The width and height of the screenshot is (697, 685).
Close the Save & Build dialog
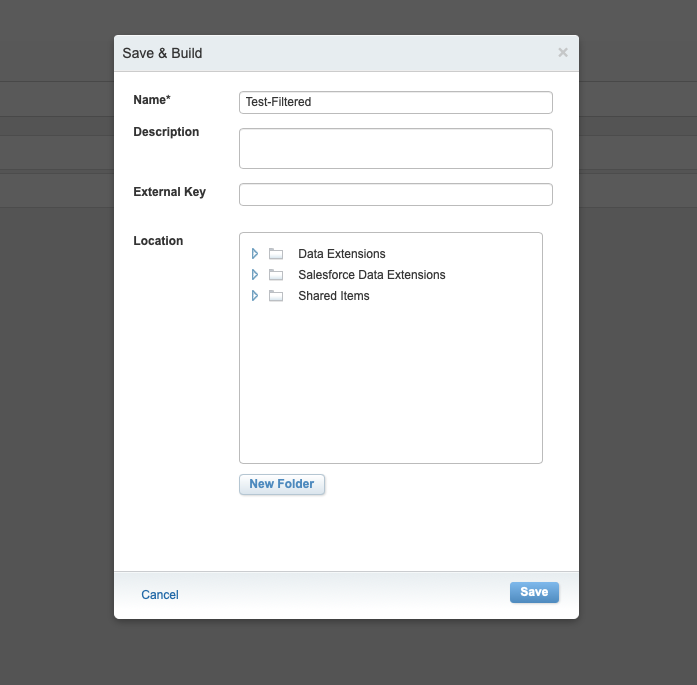pyautogui.click(x=563, y=52)
